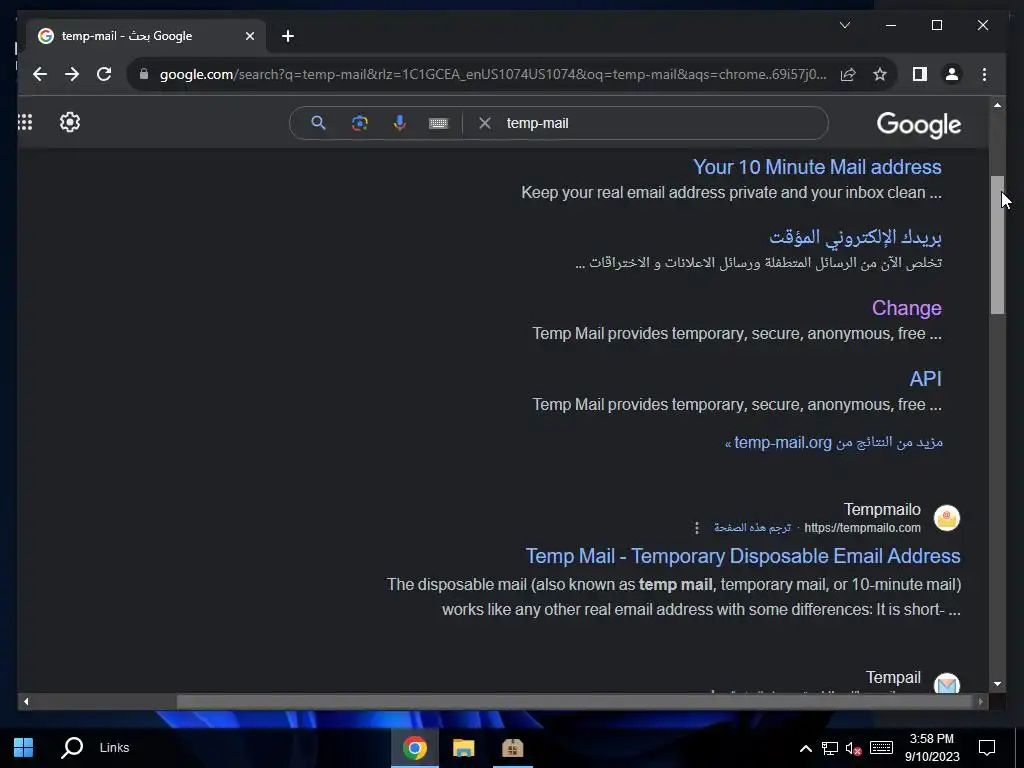Click the vertical scrollbar down arrow
This screenshot has width=1024, height=768.
coord(997,684)
